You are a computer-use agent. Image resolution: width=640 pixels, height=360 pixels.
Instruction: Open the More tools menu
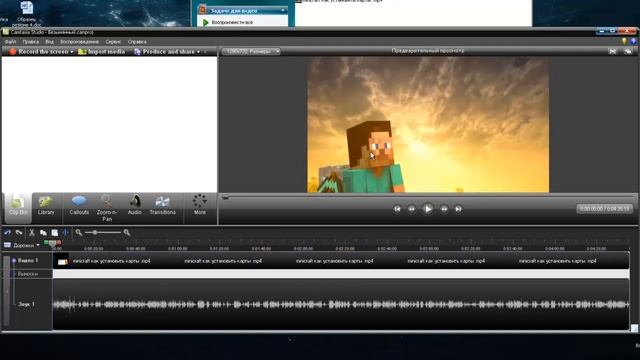point(200,204)
